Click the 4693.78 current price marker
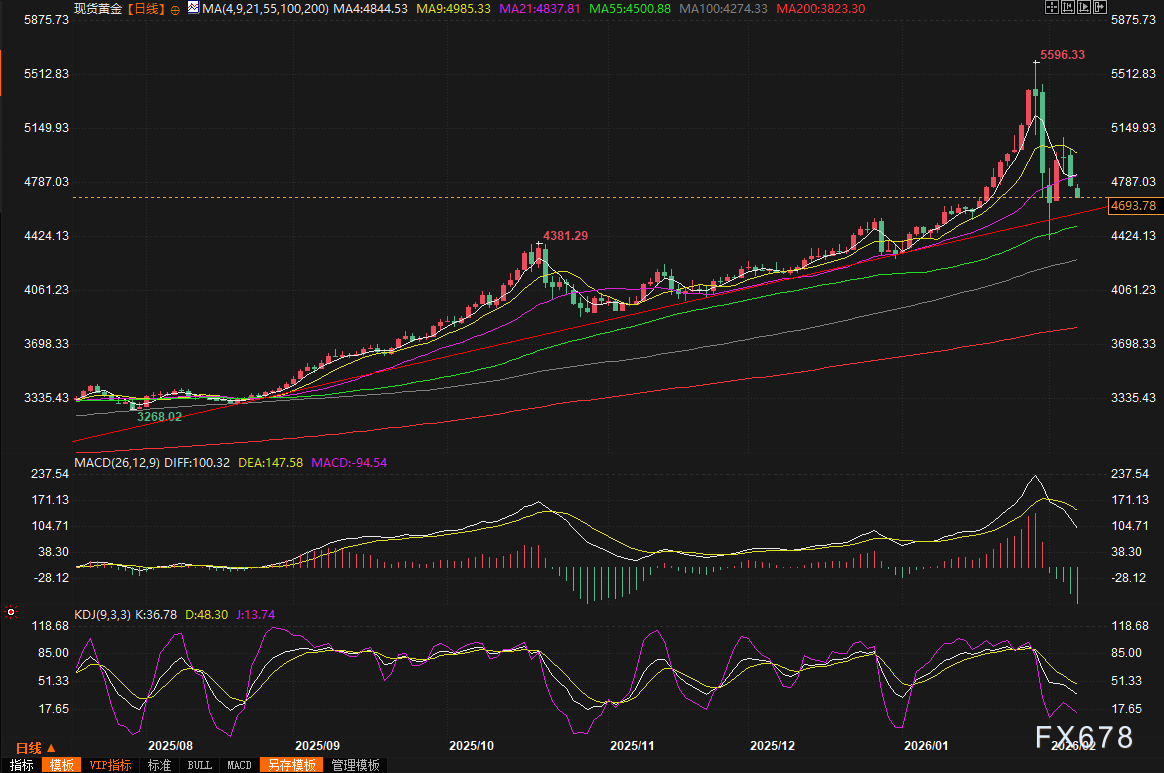Image resolution: width=1164 pixels, height=773 pixels. (1133, 206)
